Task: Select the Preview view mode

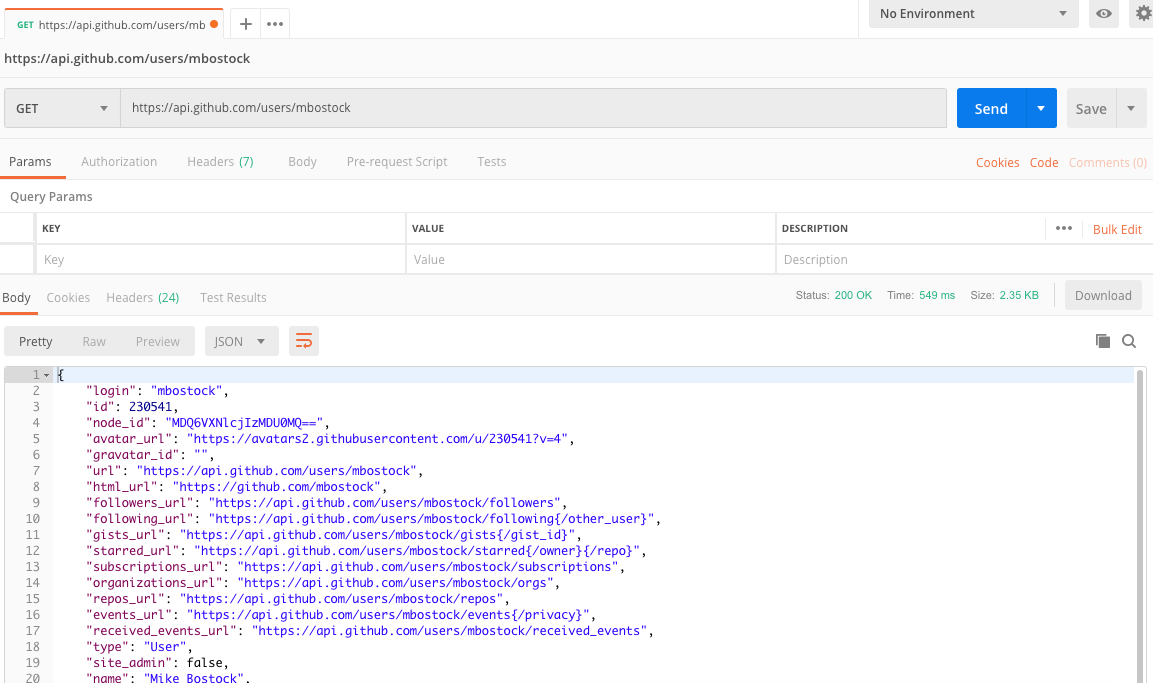Action: coord(157,341)
